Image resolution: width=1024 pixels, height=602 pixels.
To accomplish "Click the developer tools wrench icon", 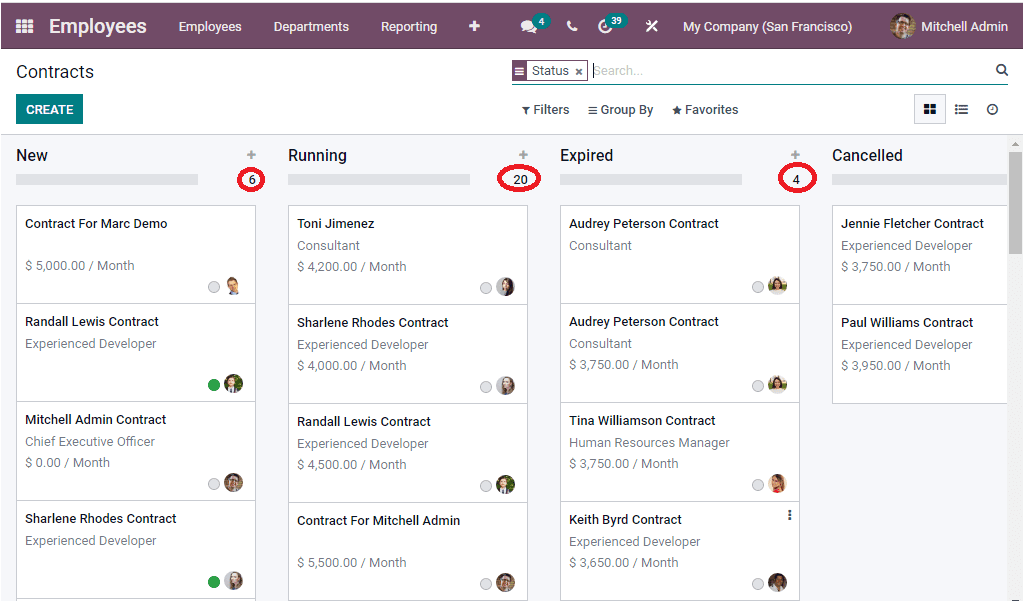I will (651, 26).
